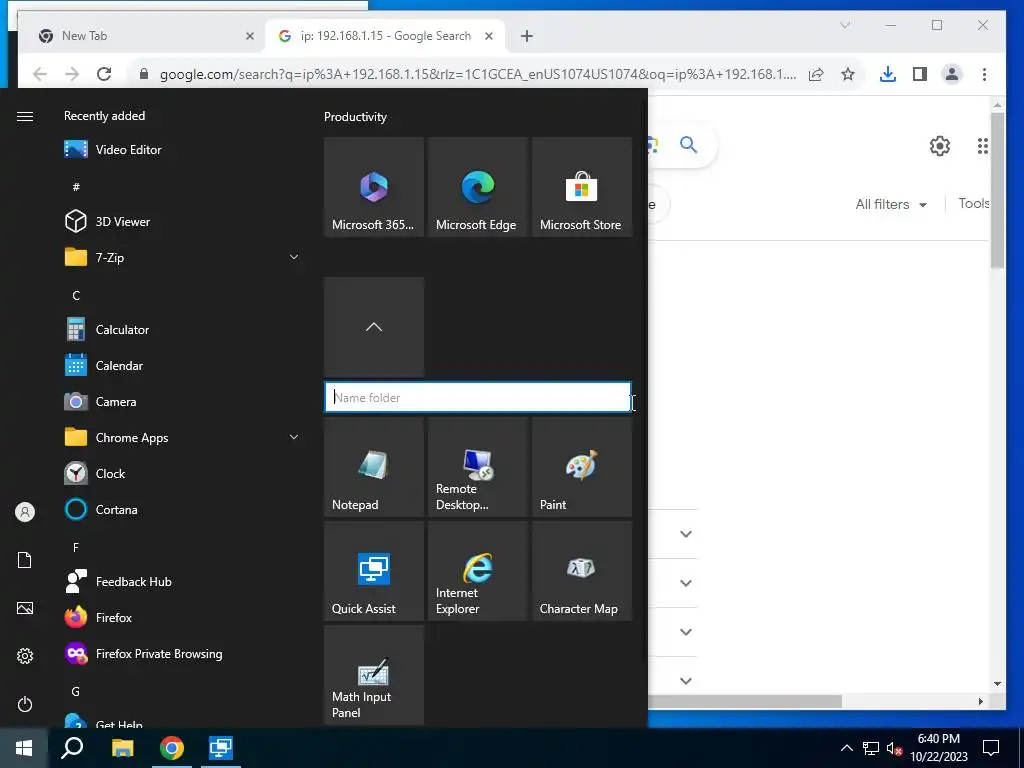The height and width of the screenshot is (768, 1024).
Task: Open the Power options in Start
Action: click(25, 704)
